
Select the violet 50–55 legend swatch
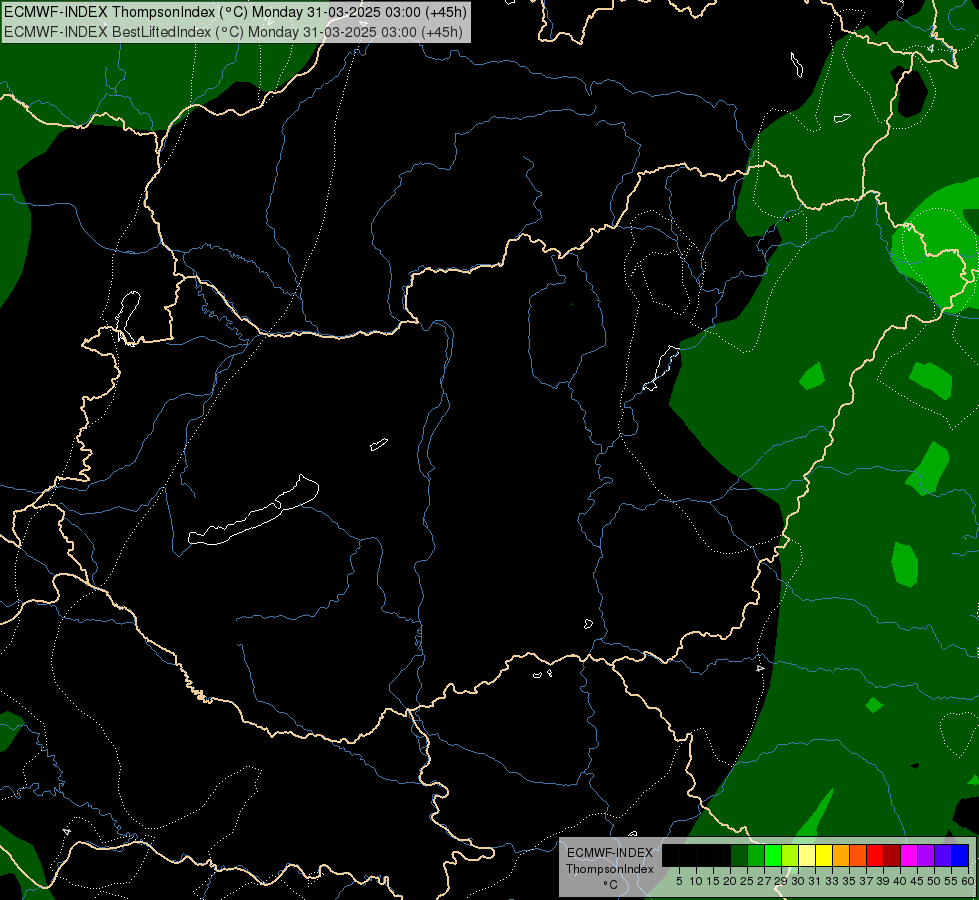point(943,855)
